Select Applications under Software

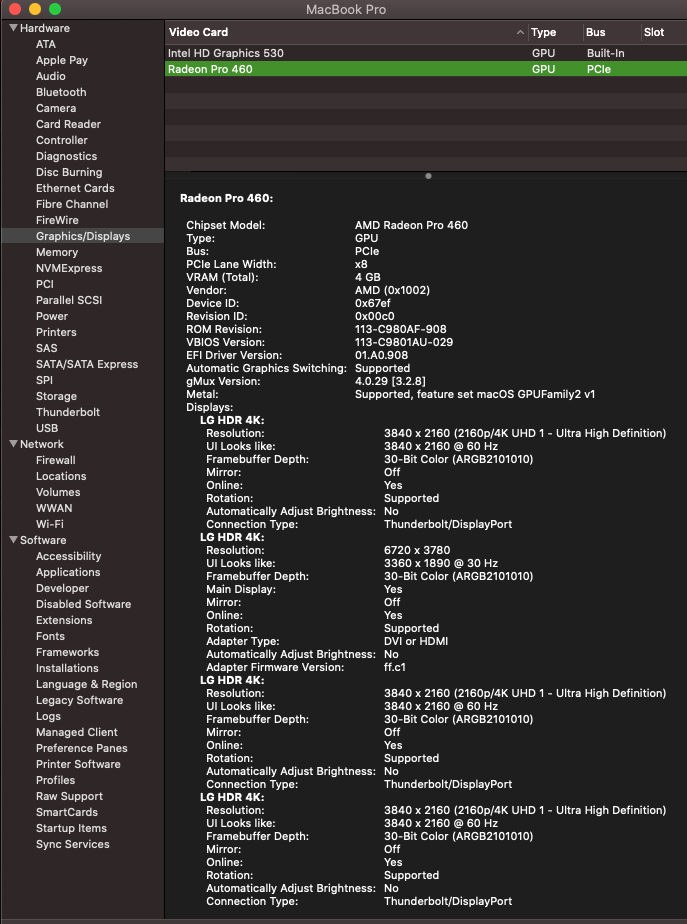pyautogui.click(x=68, y=572)
